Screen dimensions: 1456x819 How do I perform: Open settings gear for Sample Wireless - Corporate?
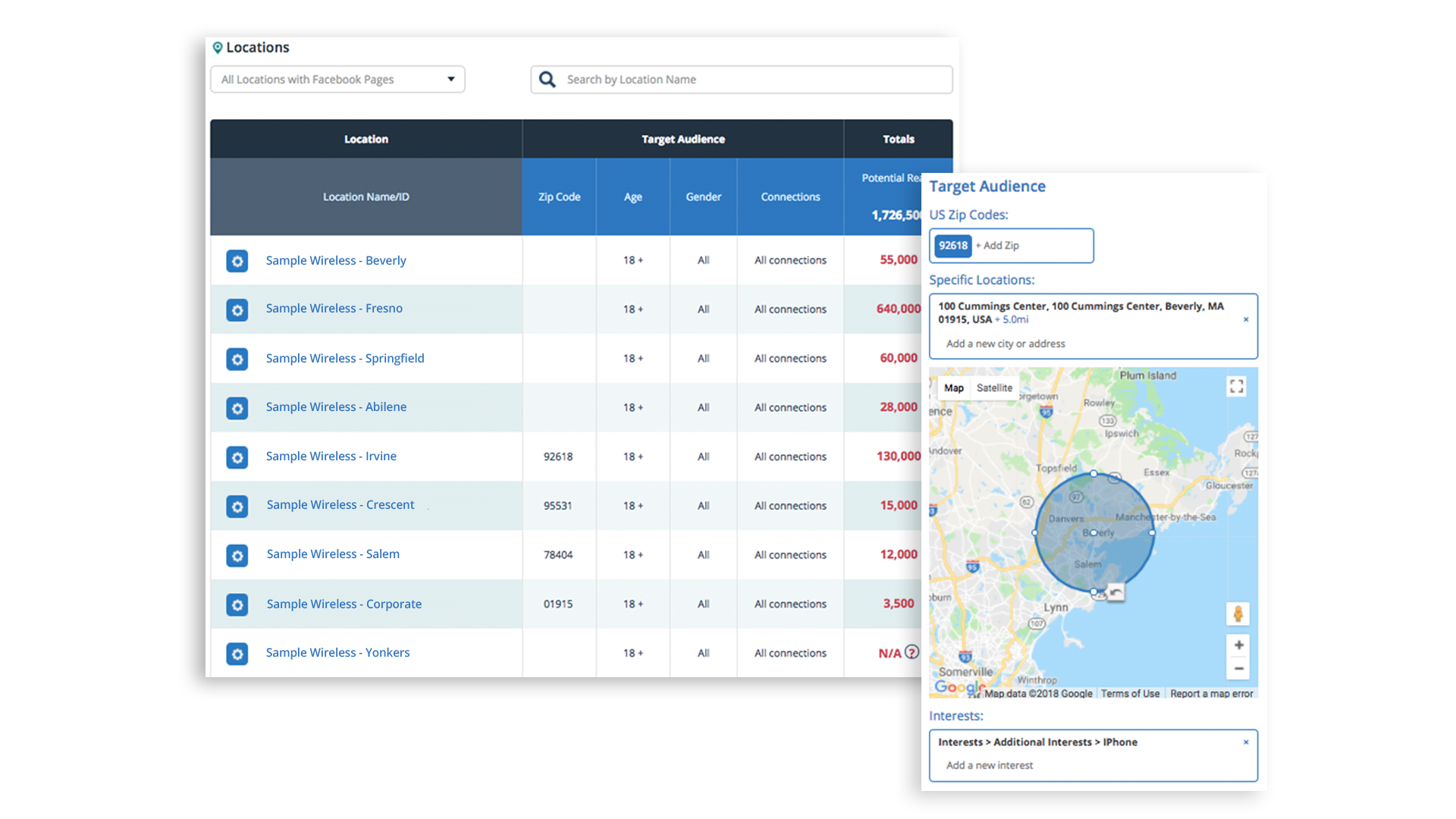[237, 604]
